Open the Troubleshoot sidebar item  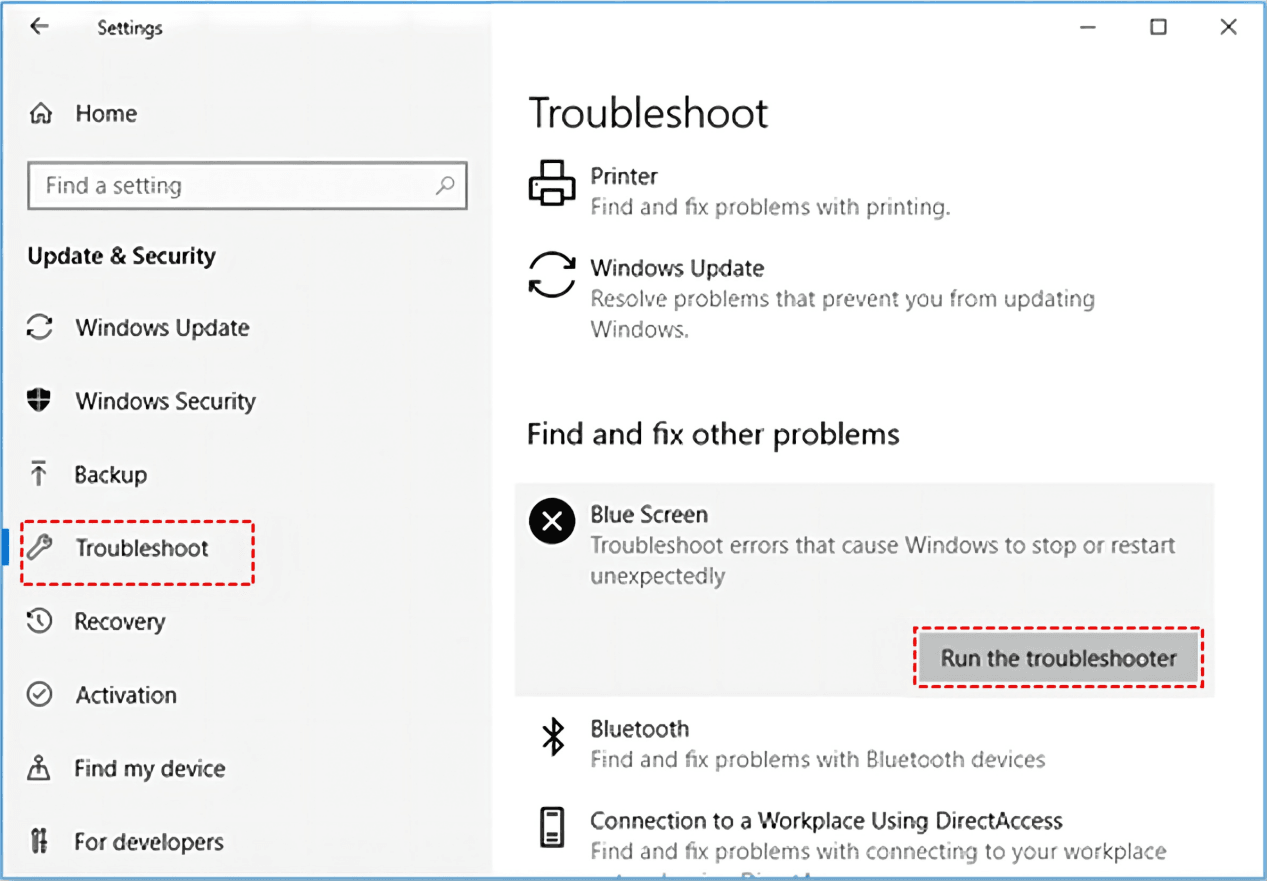(141, 548)
